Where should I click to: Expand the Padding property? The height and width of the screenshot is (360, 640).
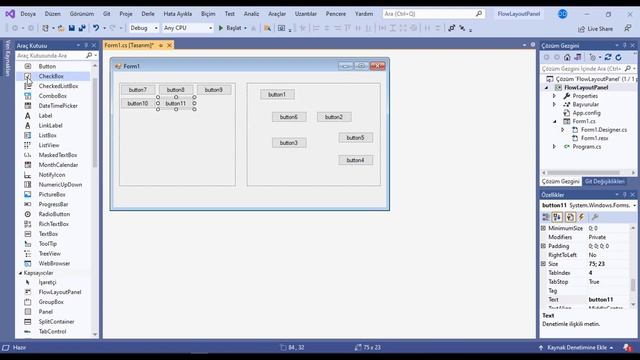(x=543, y=246)
